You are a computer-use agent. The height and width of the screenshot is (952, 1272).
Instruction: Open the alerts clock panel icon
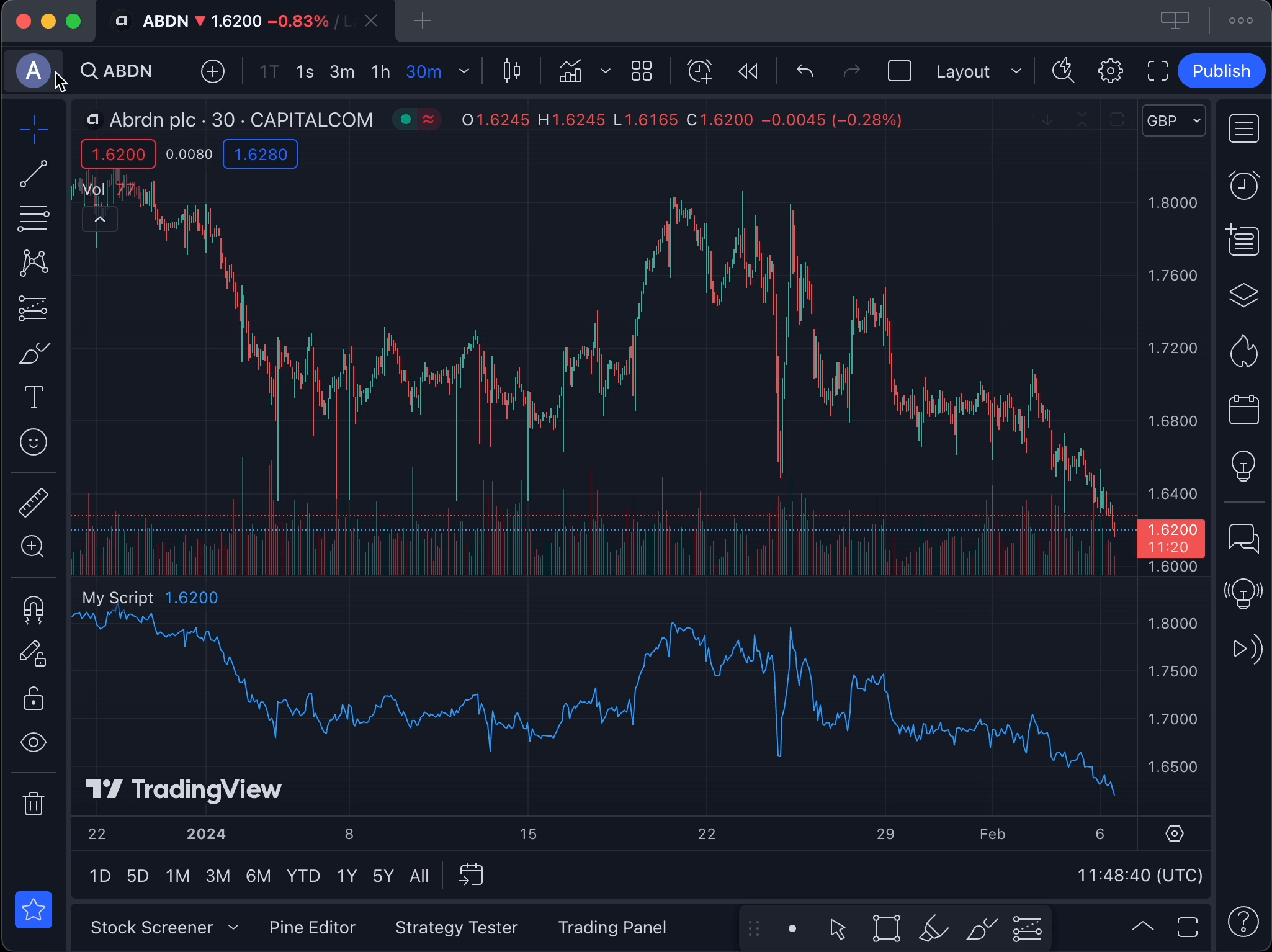[1243, 185]
